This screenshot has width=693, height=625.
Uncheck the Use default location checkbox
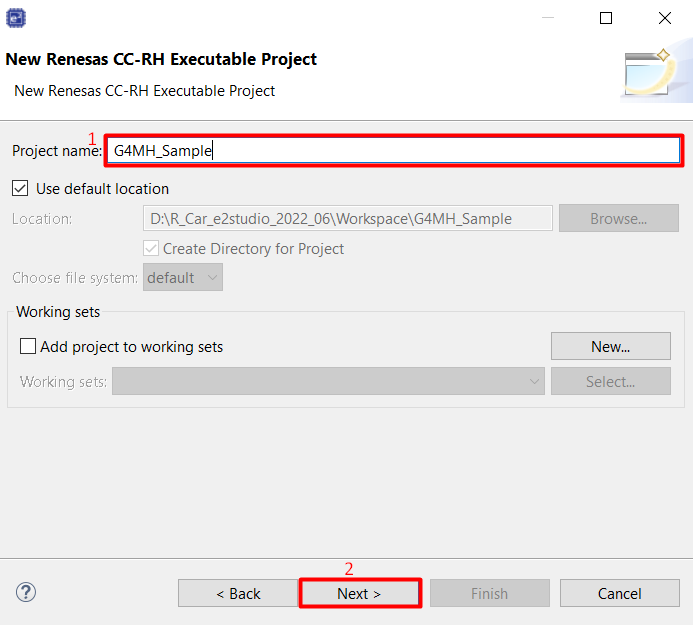[20, 188]
